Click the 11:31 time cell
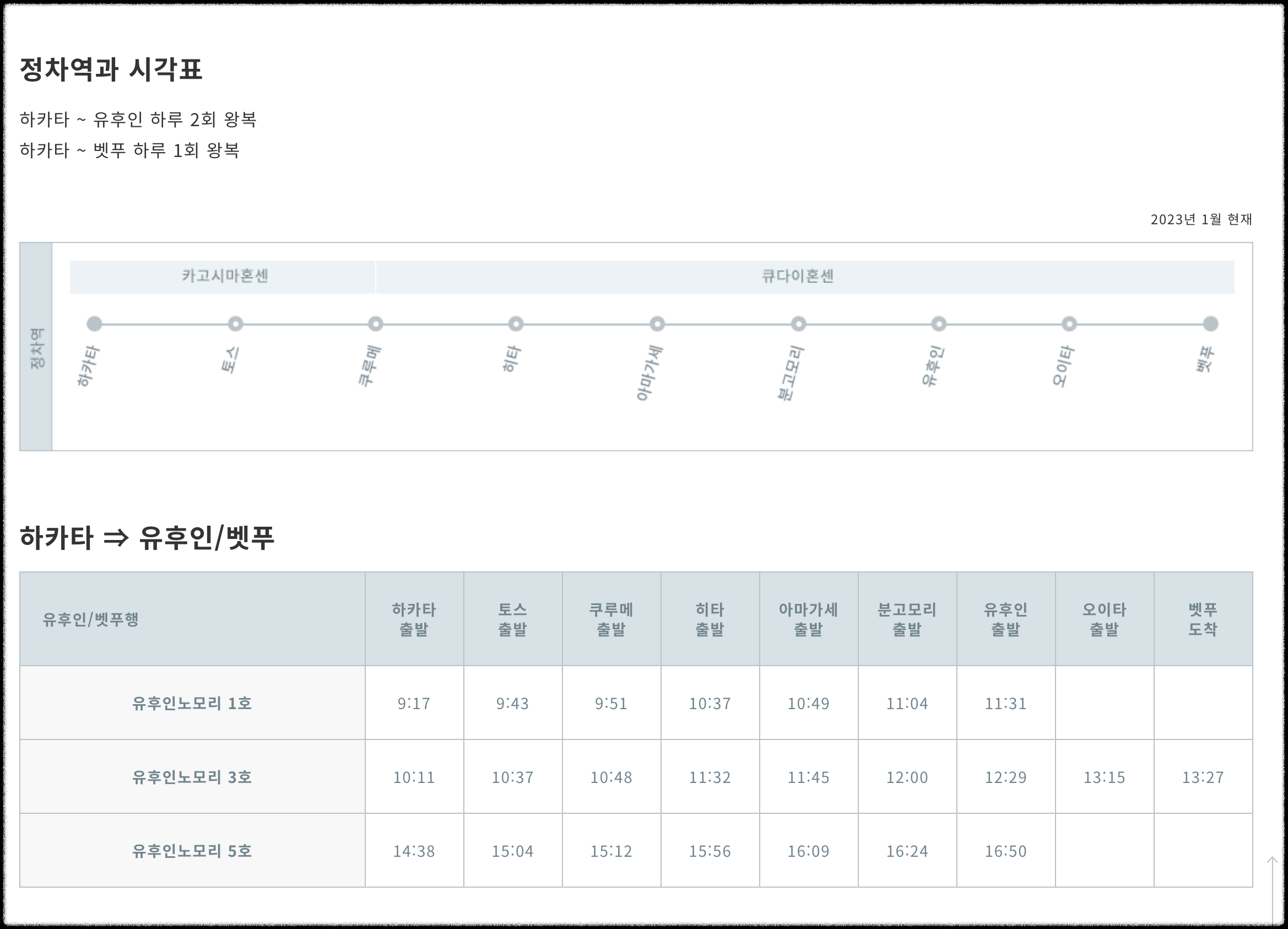 pos(1006,703)
